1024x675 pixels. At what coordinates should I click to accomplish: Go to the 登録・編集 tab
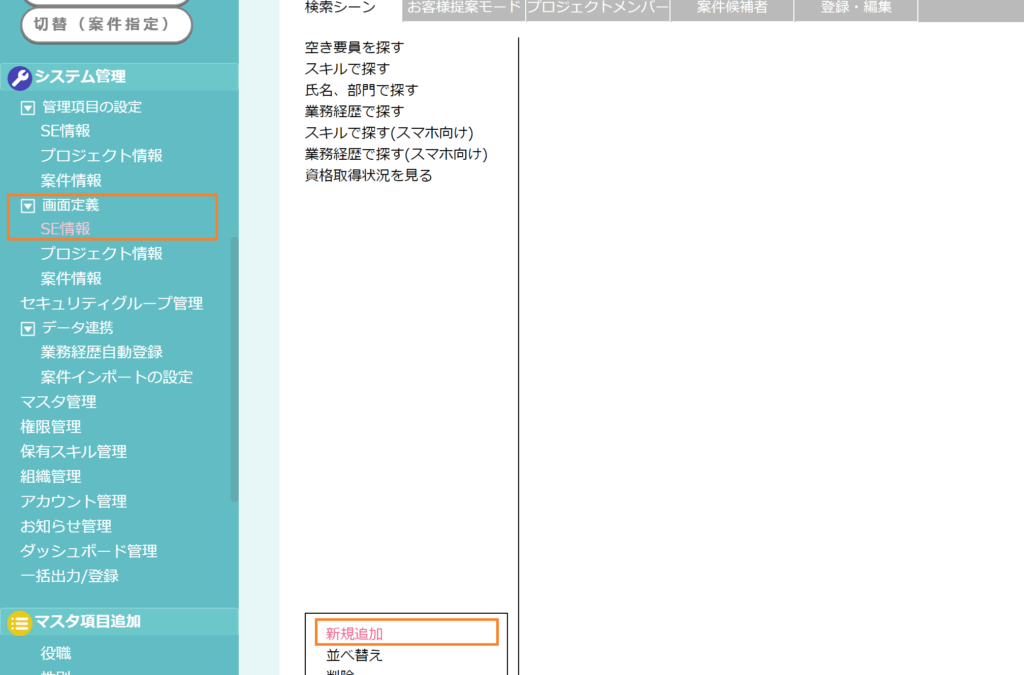click(x=855, y=8)
